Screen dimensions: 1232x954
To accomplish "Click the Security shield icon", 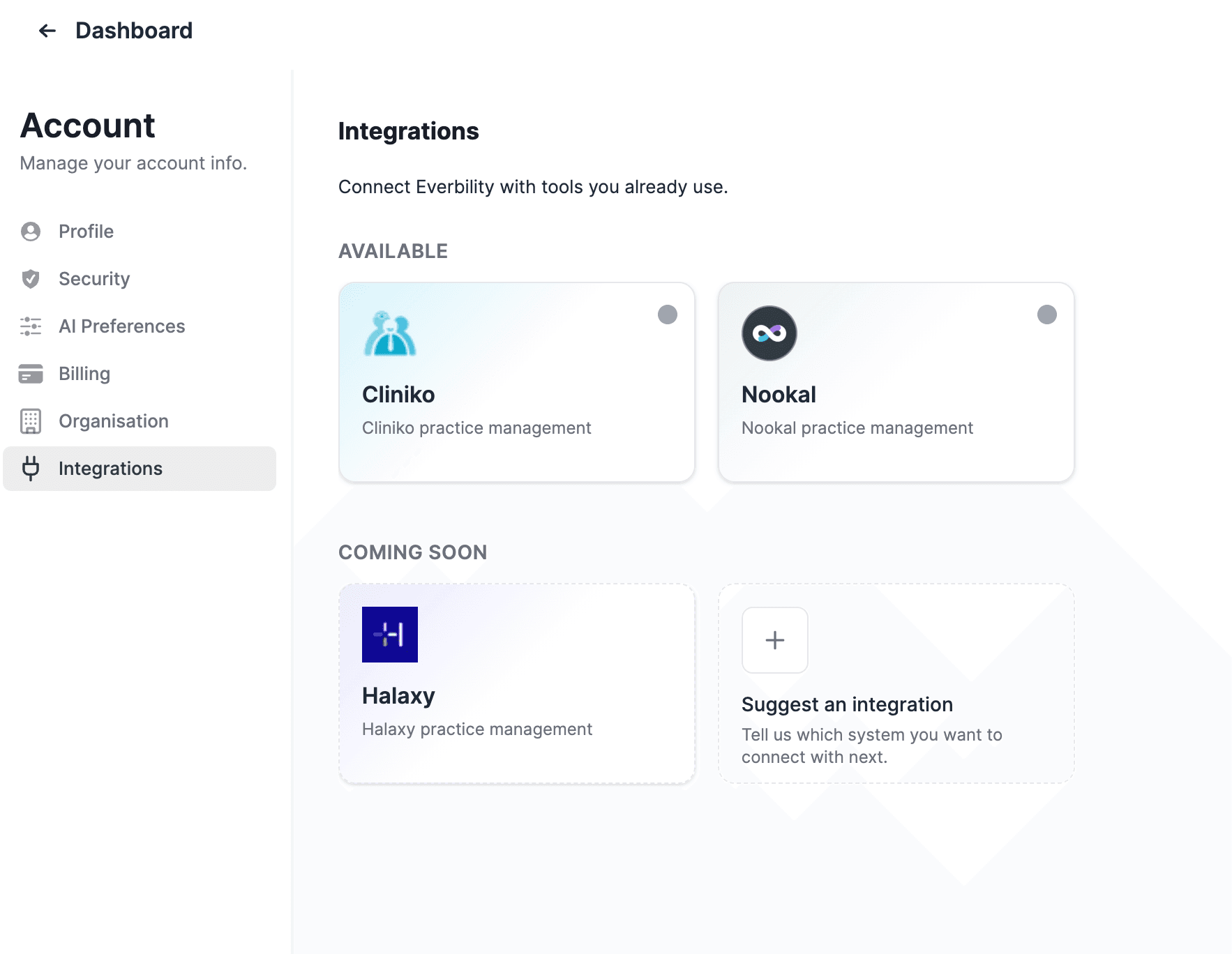I will pos(31,279).
